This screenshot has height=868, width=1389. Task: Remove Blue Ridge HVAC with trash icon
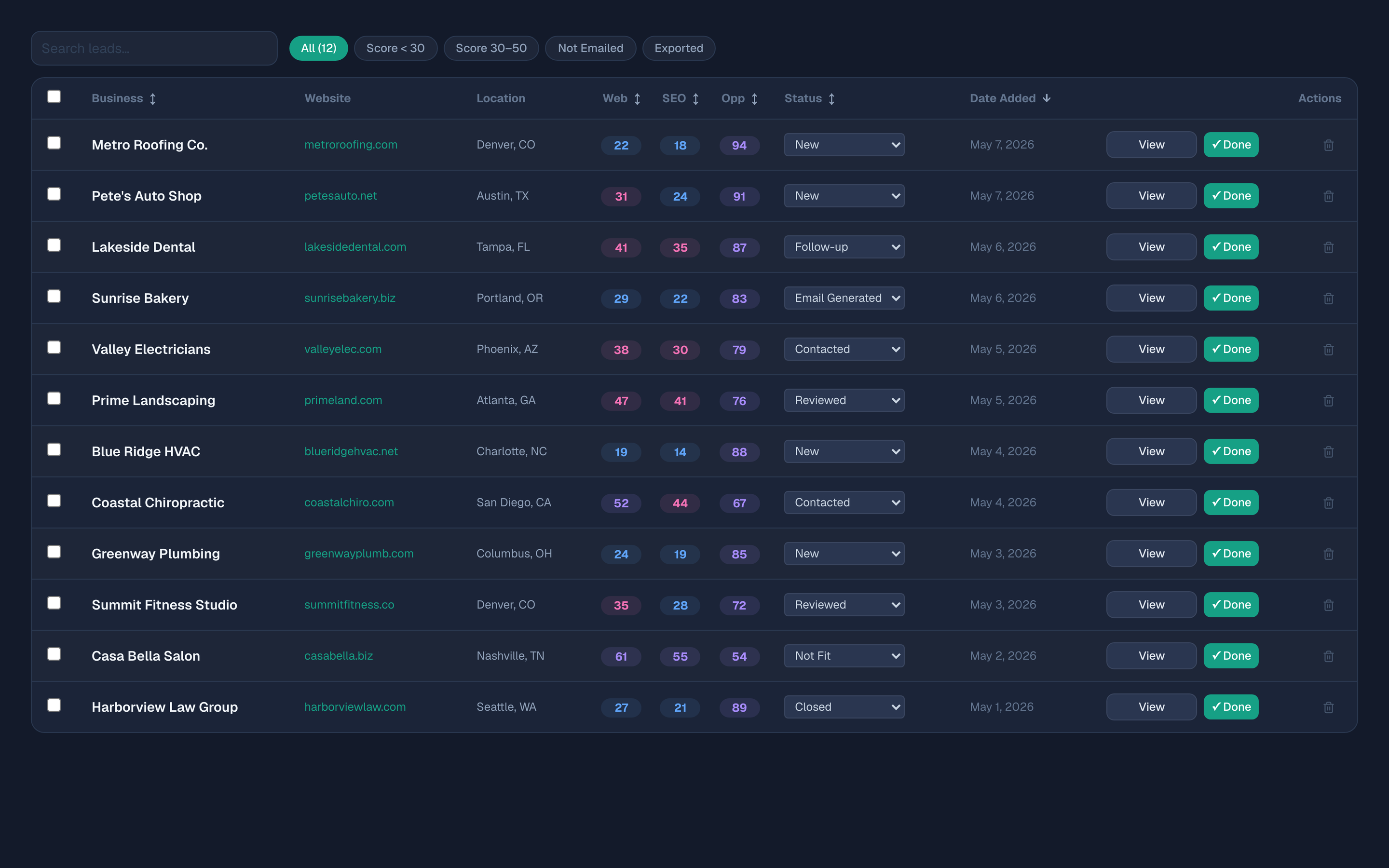pyautogui.click(x=1328, y=452)
